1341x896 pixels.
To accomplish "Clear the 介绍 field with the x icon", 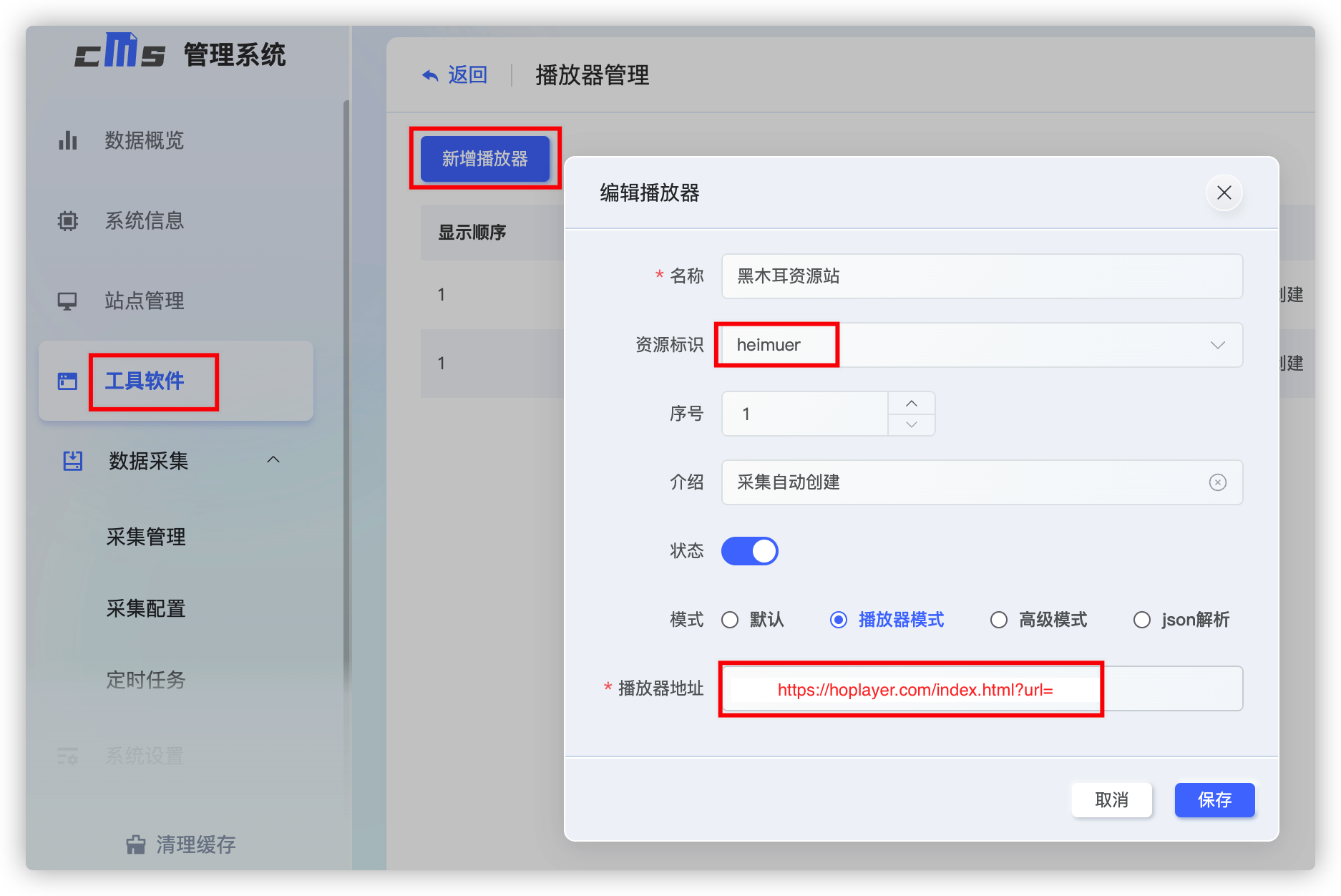I will point(1217,482).
